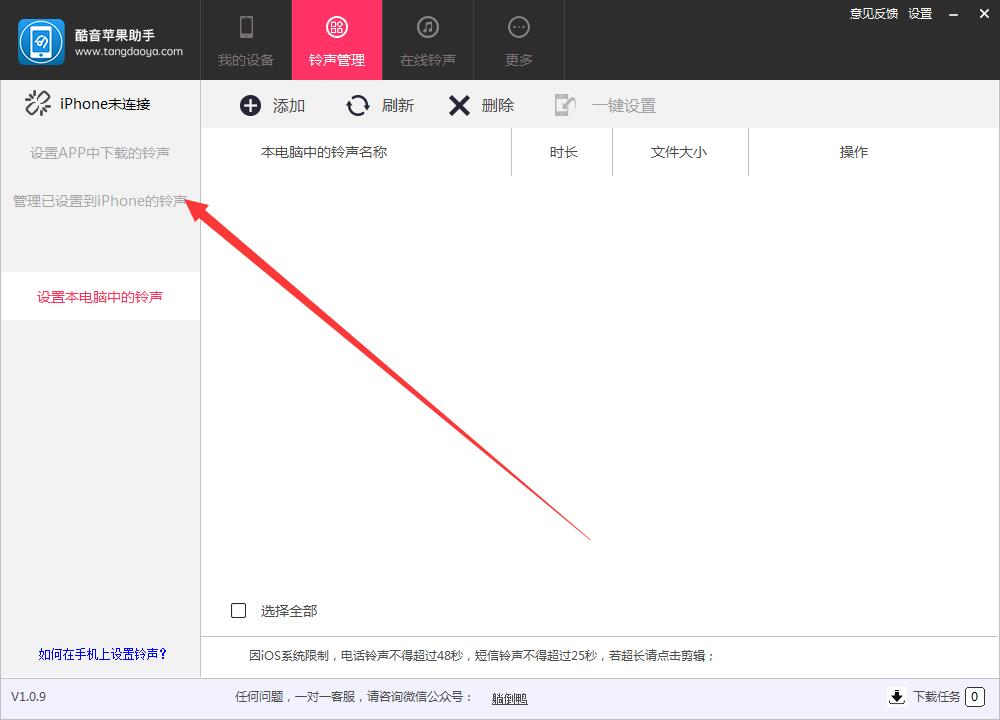Click the download arrow icon for 下载任务
The height and width of the screenshot is (720, 1000).
897,697
